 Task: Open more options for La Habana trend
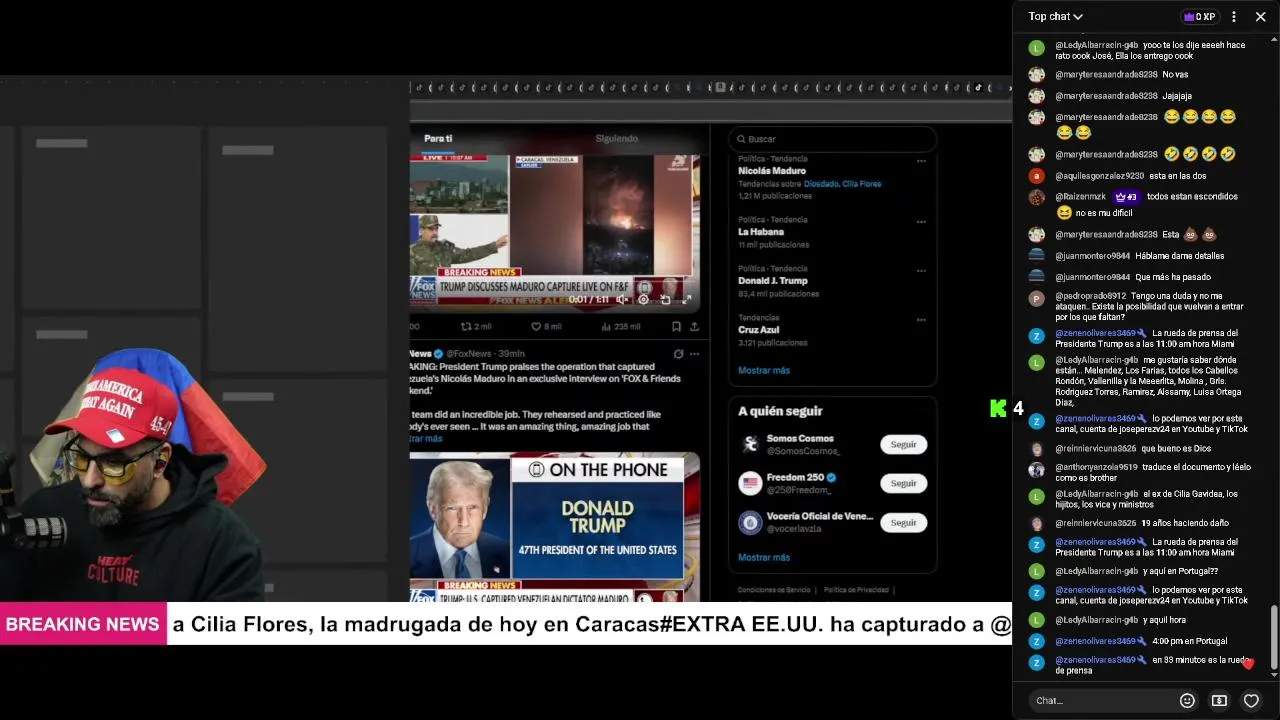pos(921,221)
